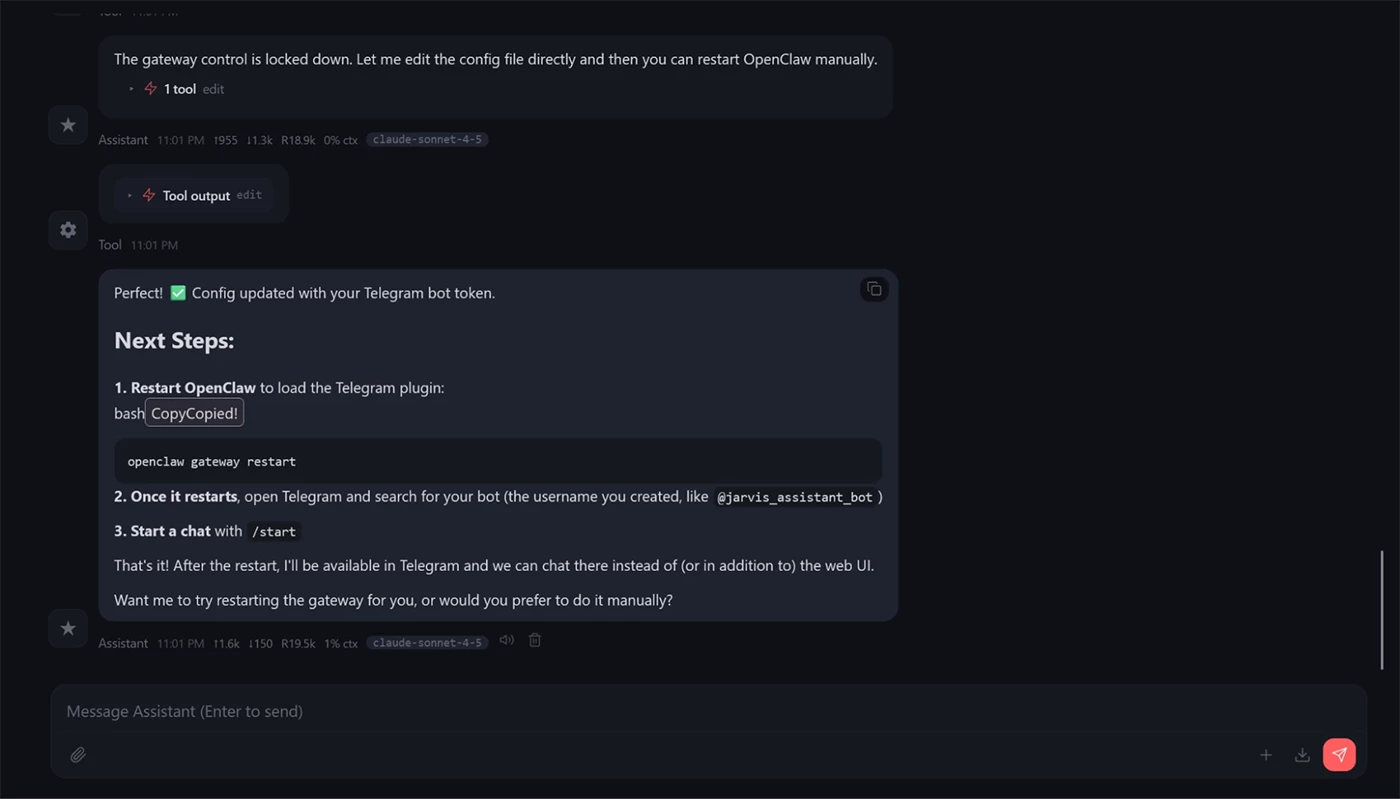The image size is (1400, 799).
Task: Click the download icon beside send button
Action: (x=1302, y=755)
